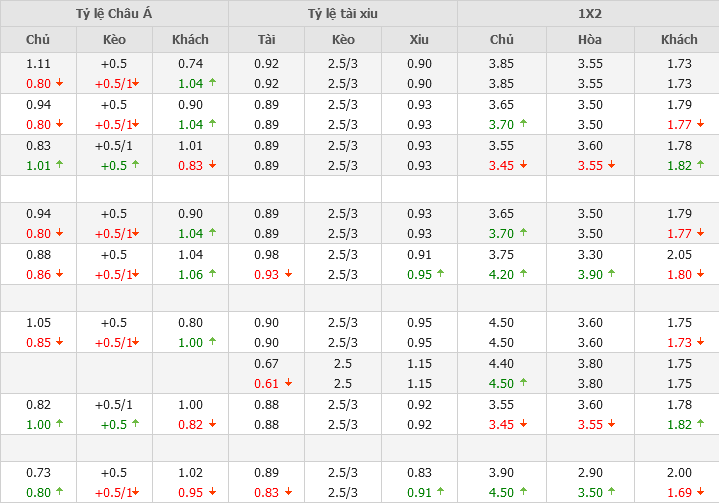Click the 2.05 away odds value
Image resolution: width=719 pixels, height=503 pixels.
(x=680, y=254)
